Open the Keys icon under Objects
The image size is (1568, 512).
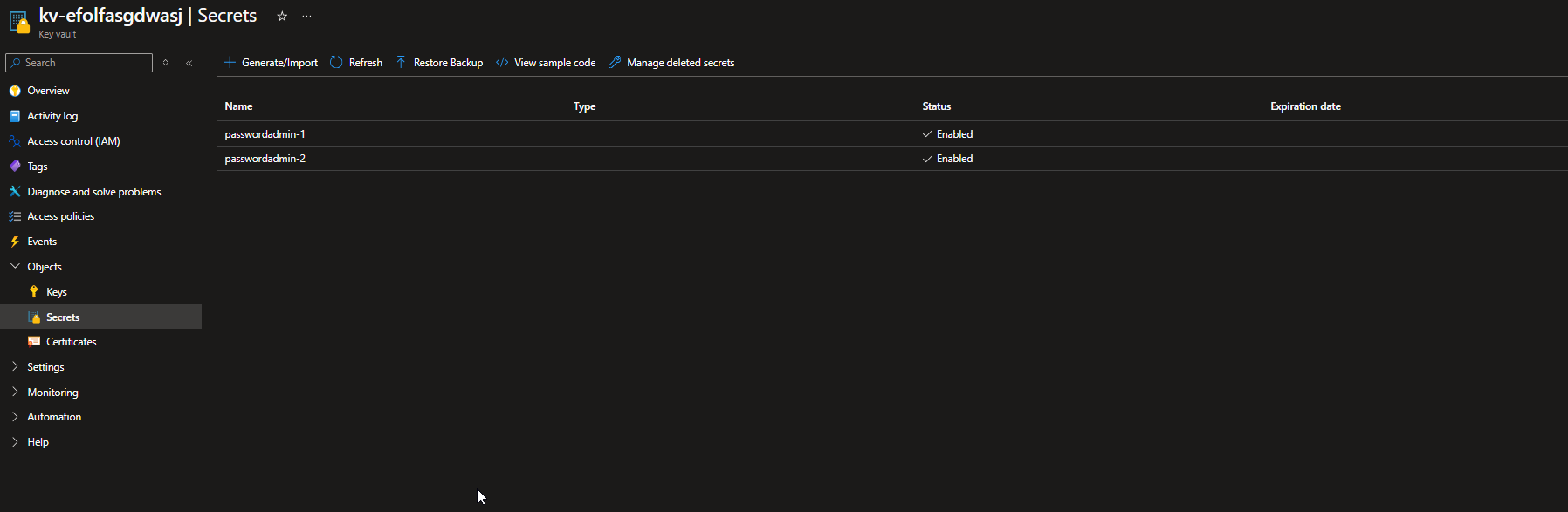(x=34, y=292)
